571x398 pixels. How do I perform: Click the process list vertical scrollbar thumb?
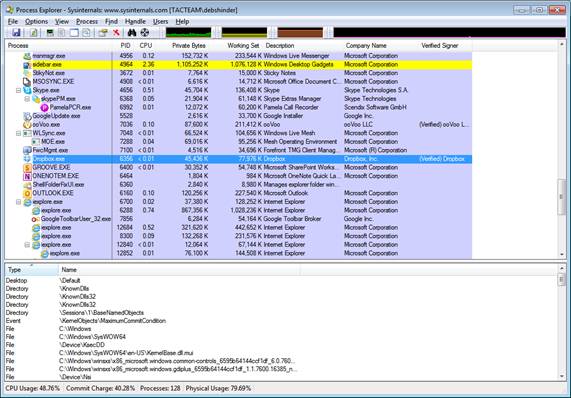coord(561,197)
